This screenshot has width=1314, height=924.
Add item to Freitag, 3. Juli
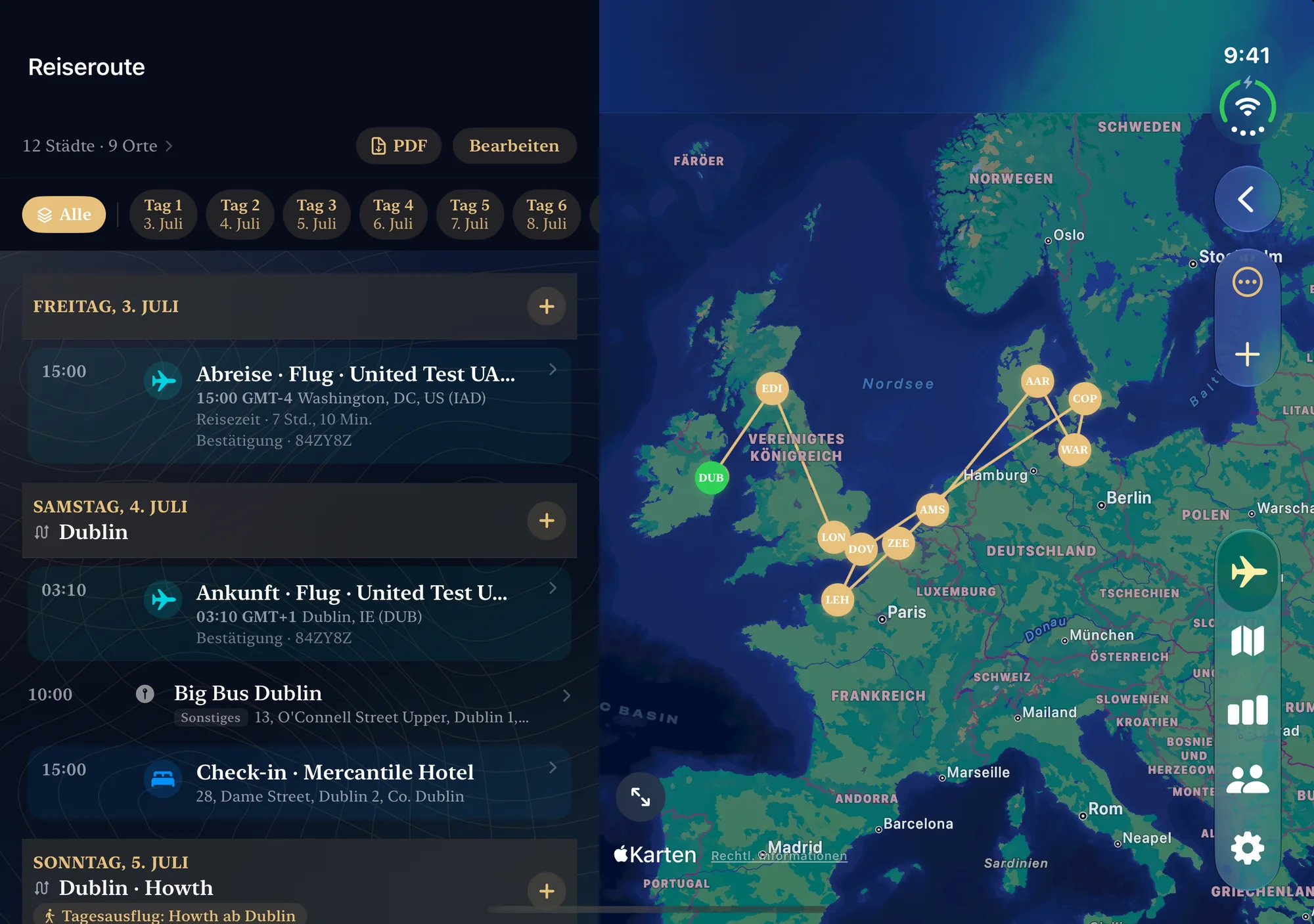[547, 306]
